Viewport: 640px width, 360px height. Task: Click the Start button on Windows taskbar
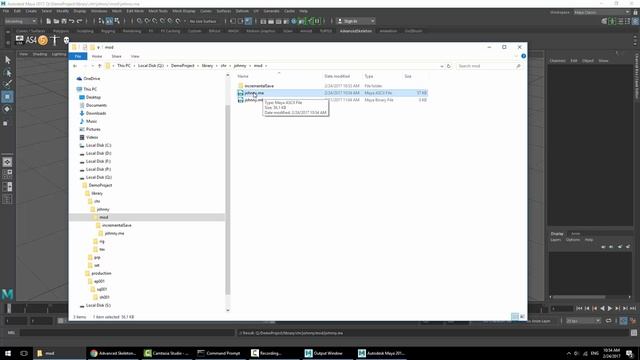(x=8, y=353)
